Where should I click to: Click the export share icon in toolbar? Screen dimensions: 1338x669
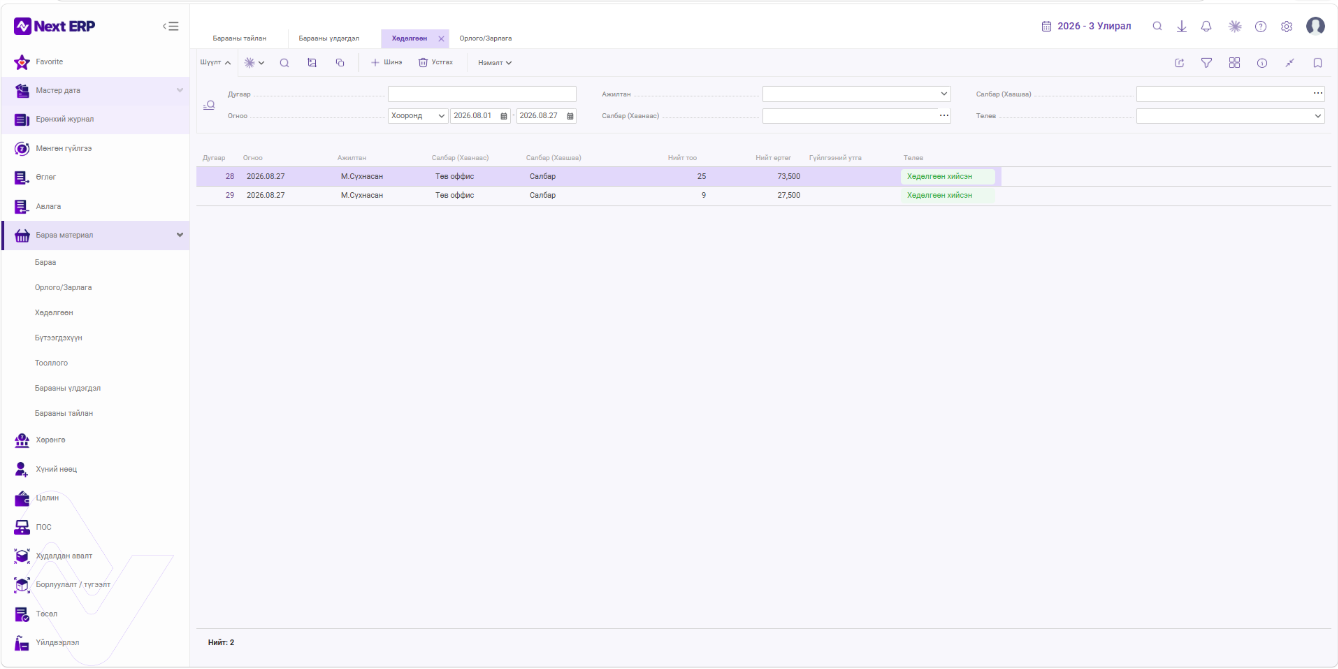tap(1179, 63)
